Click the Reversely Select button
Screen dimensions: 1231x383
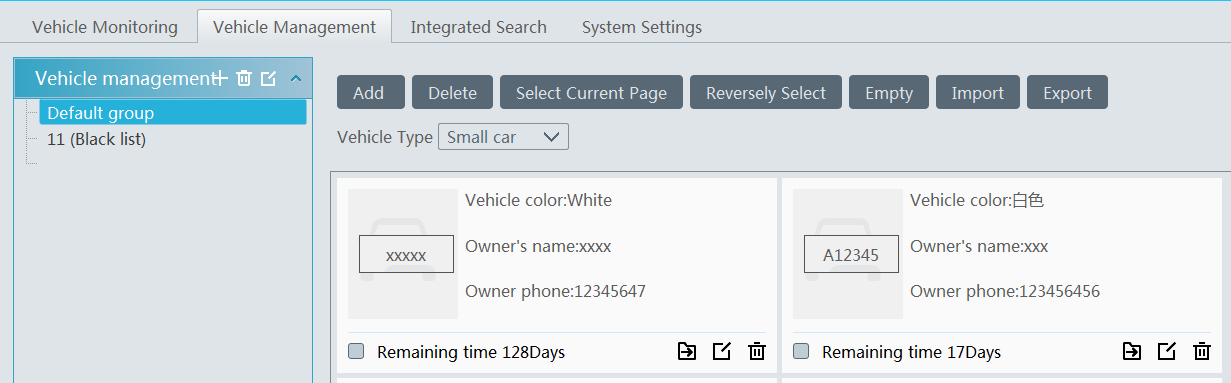tap(766, 93)
